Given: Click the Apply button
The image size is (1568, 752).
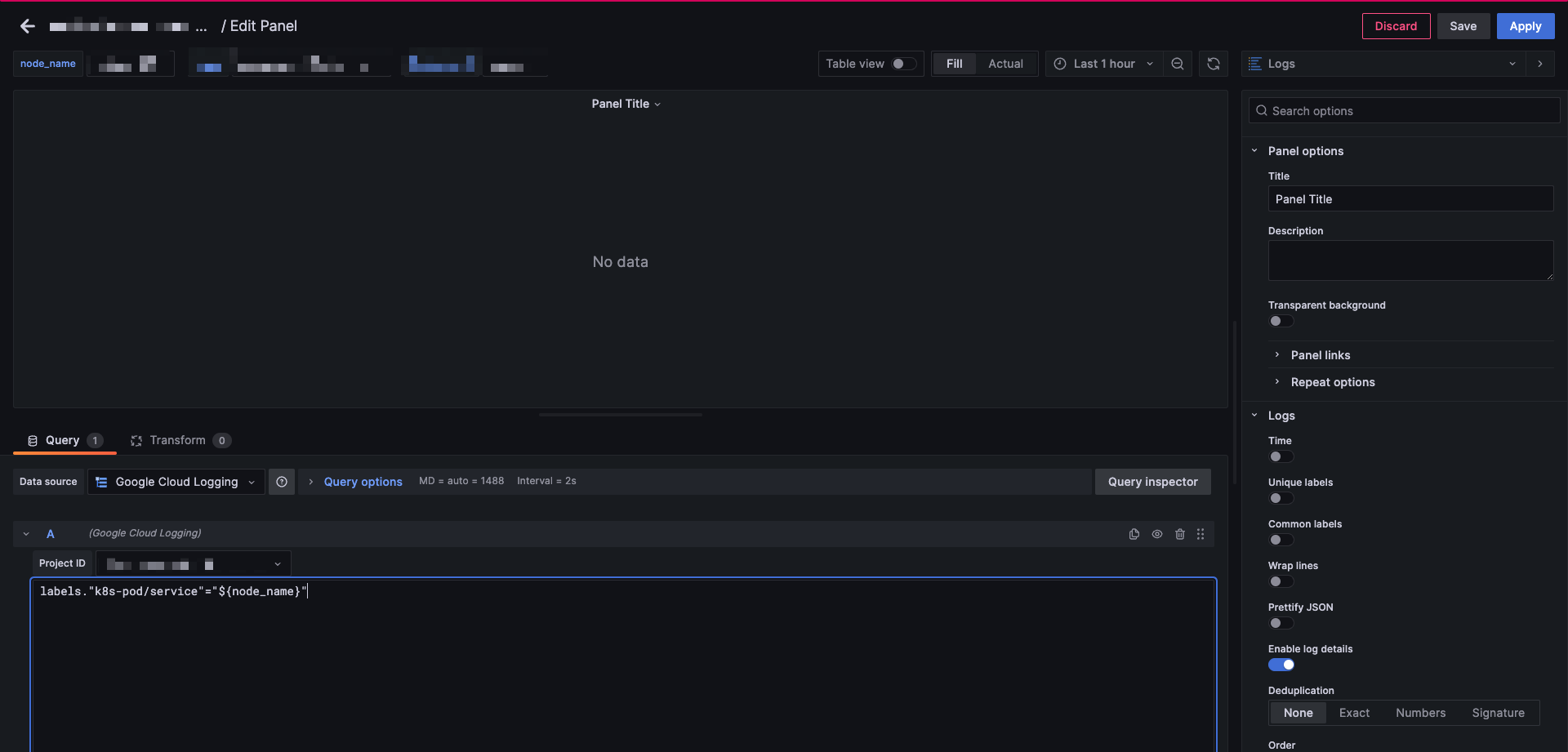Looking at the screenshot, I should click(x=1525, y=26).
